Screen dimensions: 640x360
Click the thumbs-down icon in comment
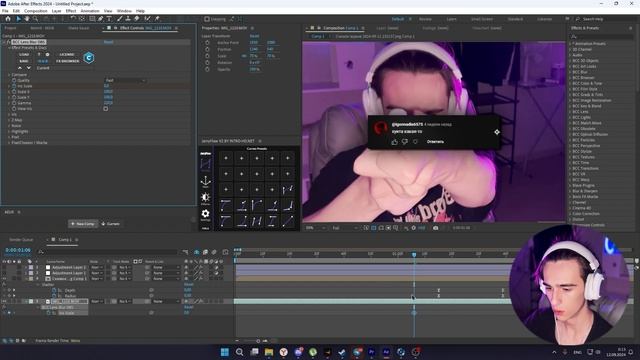point(405,142)
